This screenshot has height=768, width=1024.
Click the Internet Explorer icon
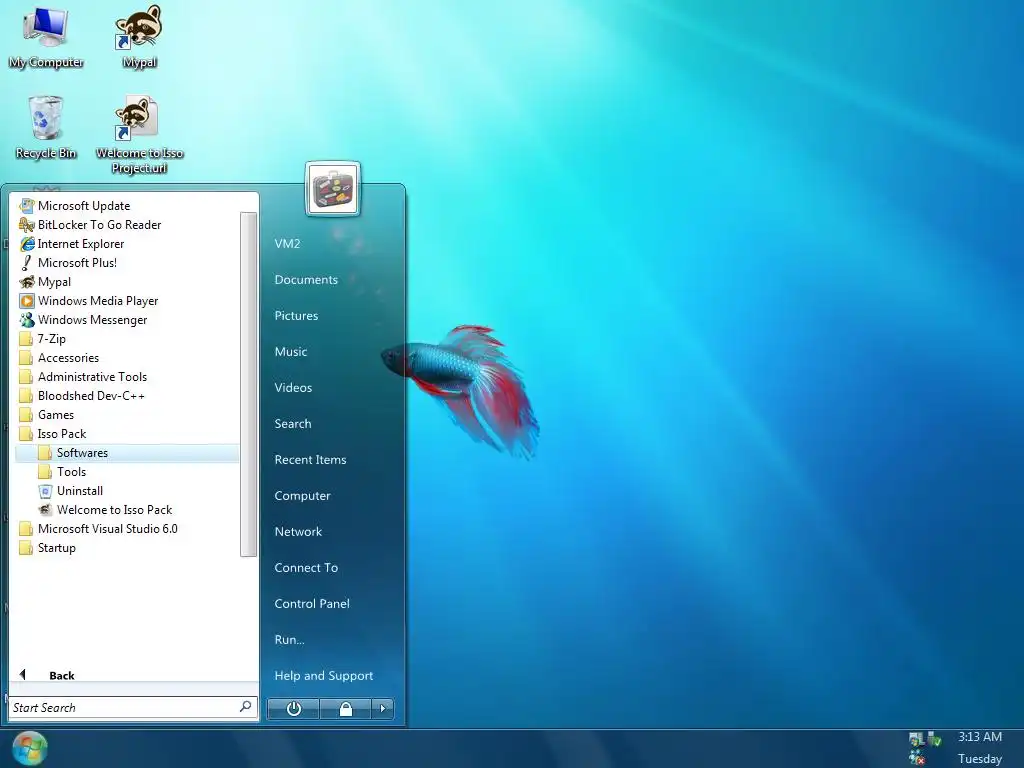pyautogui.click(x=27, y=244)
